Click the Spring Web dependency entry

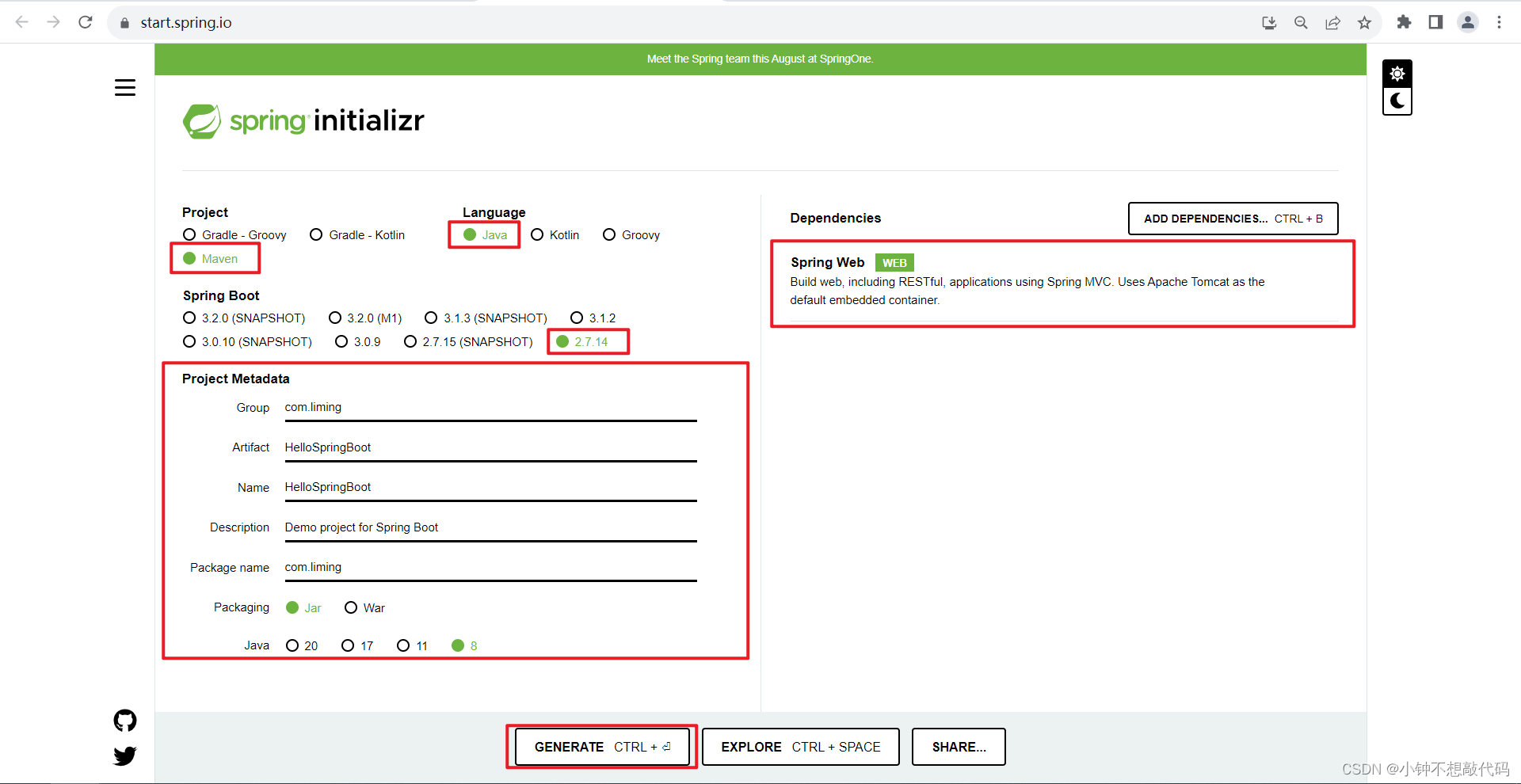pyautogui.click(x=1062, y=282)
